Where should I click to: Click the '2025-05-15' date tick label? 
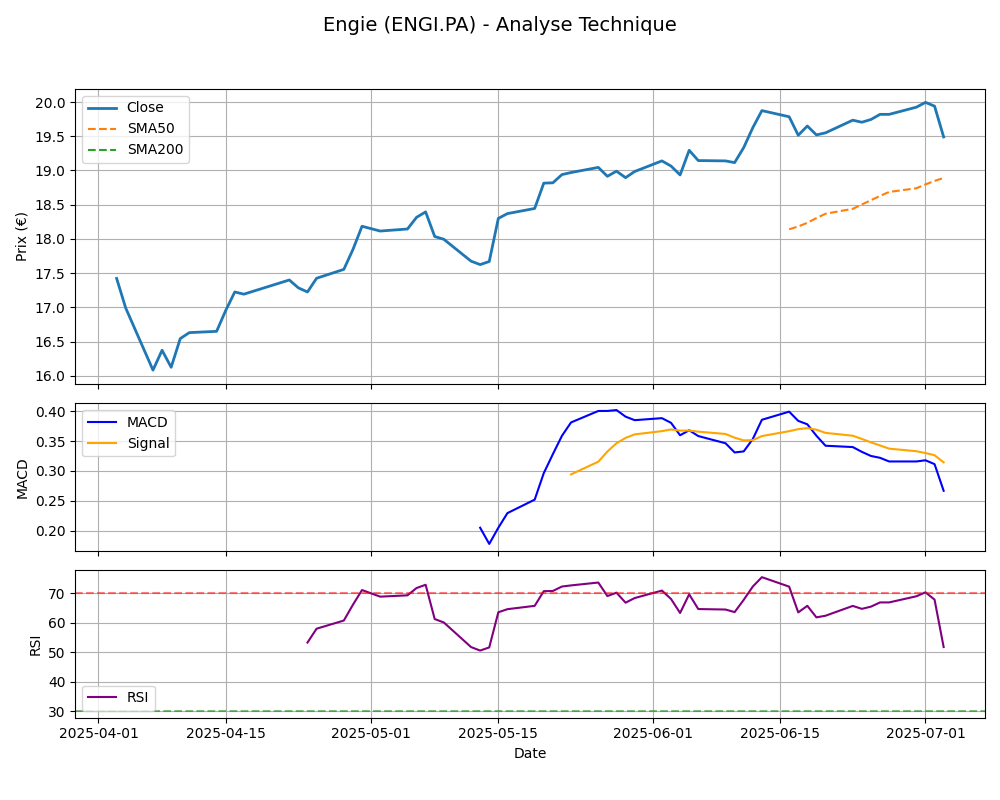498,733
